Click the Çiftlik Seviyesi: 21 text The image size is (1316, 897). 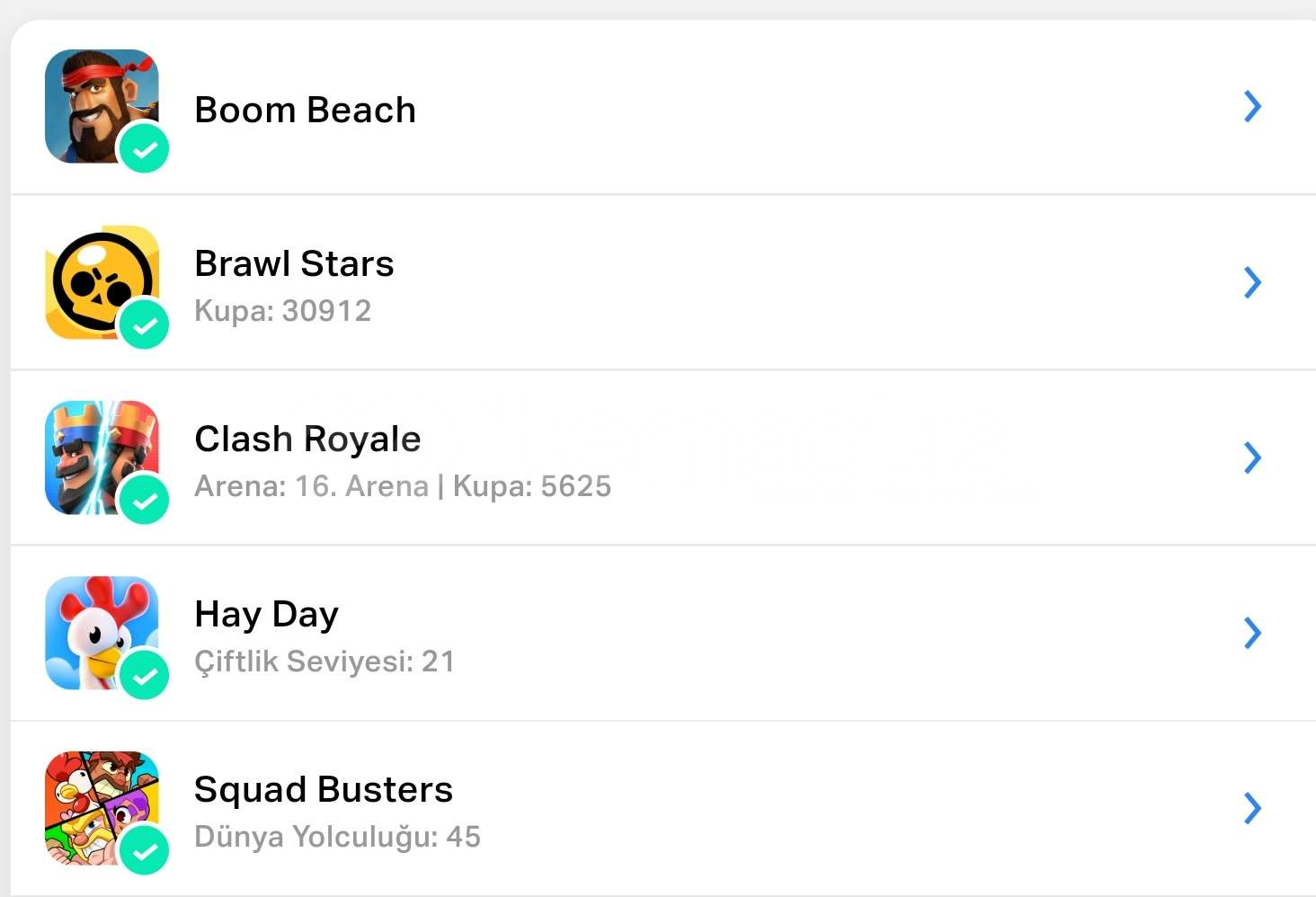click(325, 662)
